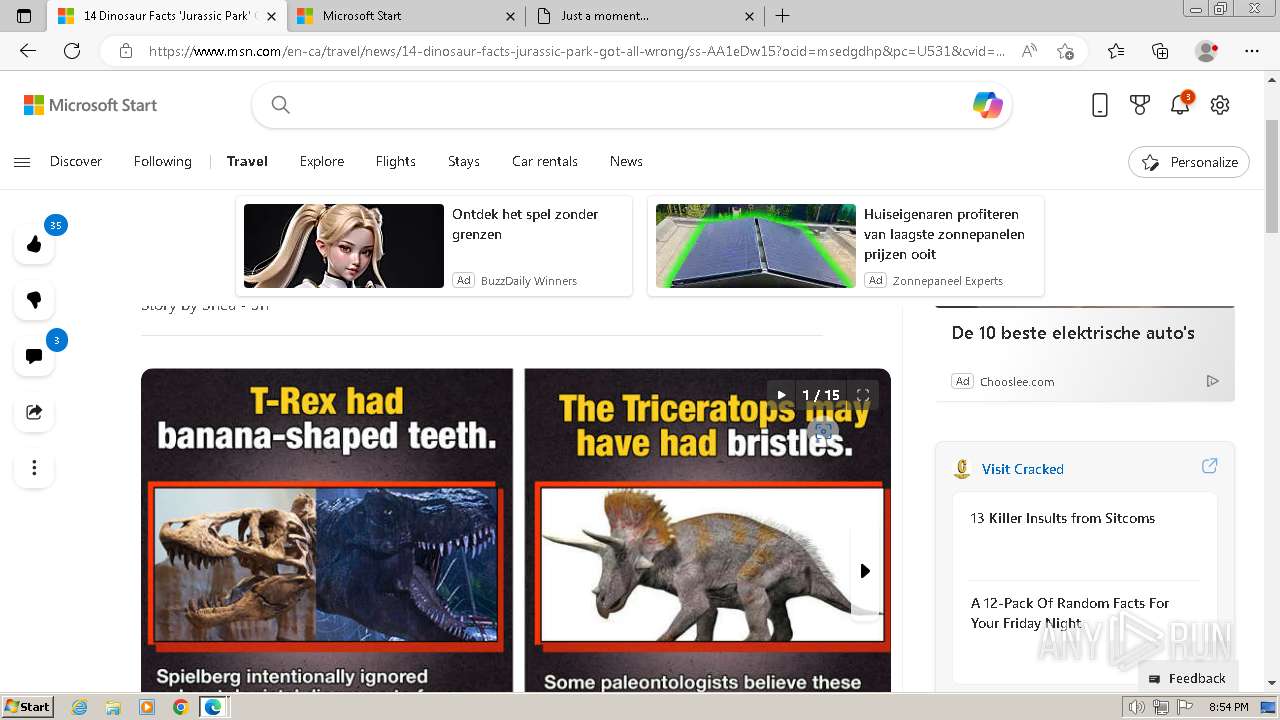Click the share arrow icon
This screenshot has height=720, width=1280.
(34, 412)
